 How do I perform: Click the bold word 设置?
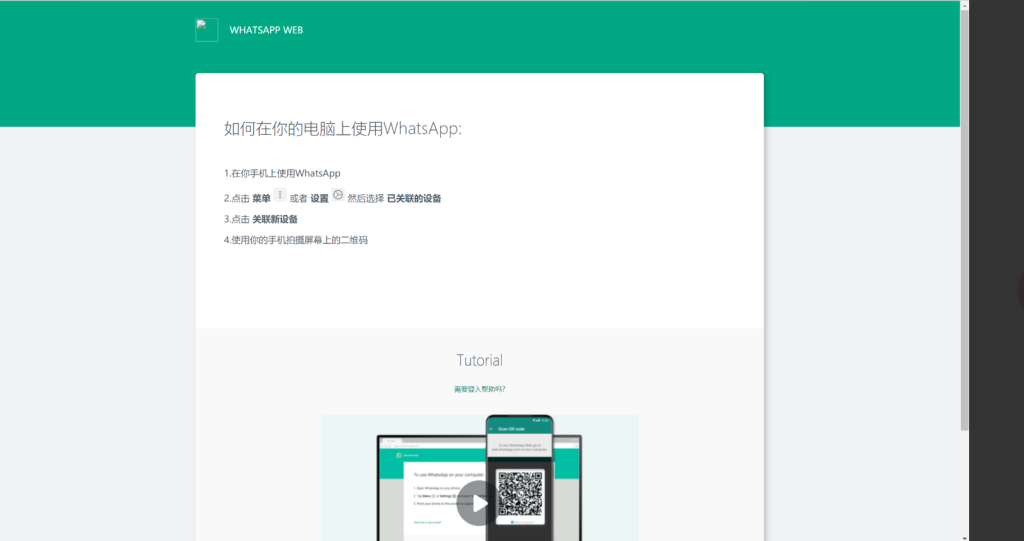tap(319, 199)
